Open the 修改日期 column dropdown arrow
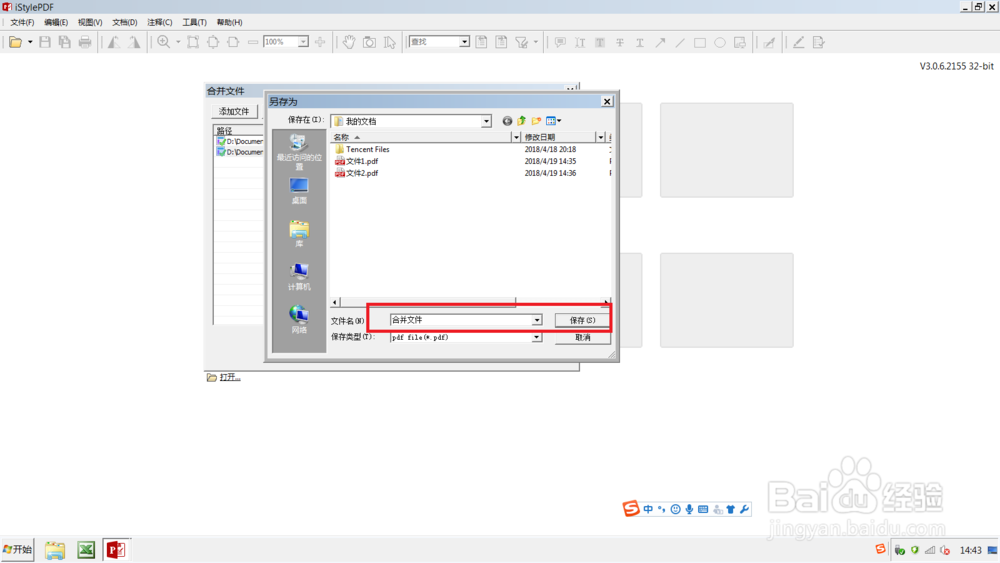 click(x=600, y=137)
